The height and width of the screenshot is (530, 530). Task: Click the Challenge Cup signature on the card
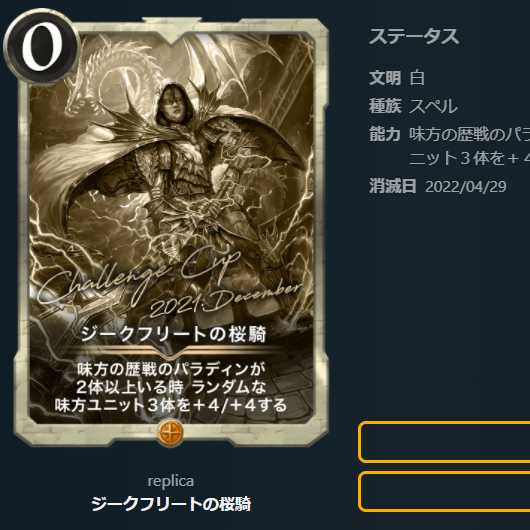pyautogui.click(x=139, y=277)
